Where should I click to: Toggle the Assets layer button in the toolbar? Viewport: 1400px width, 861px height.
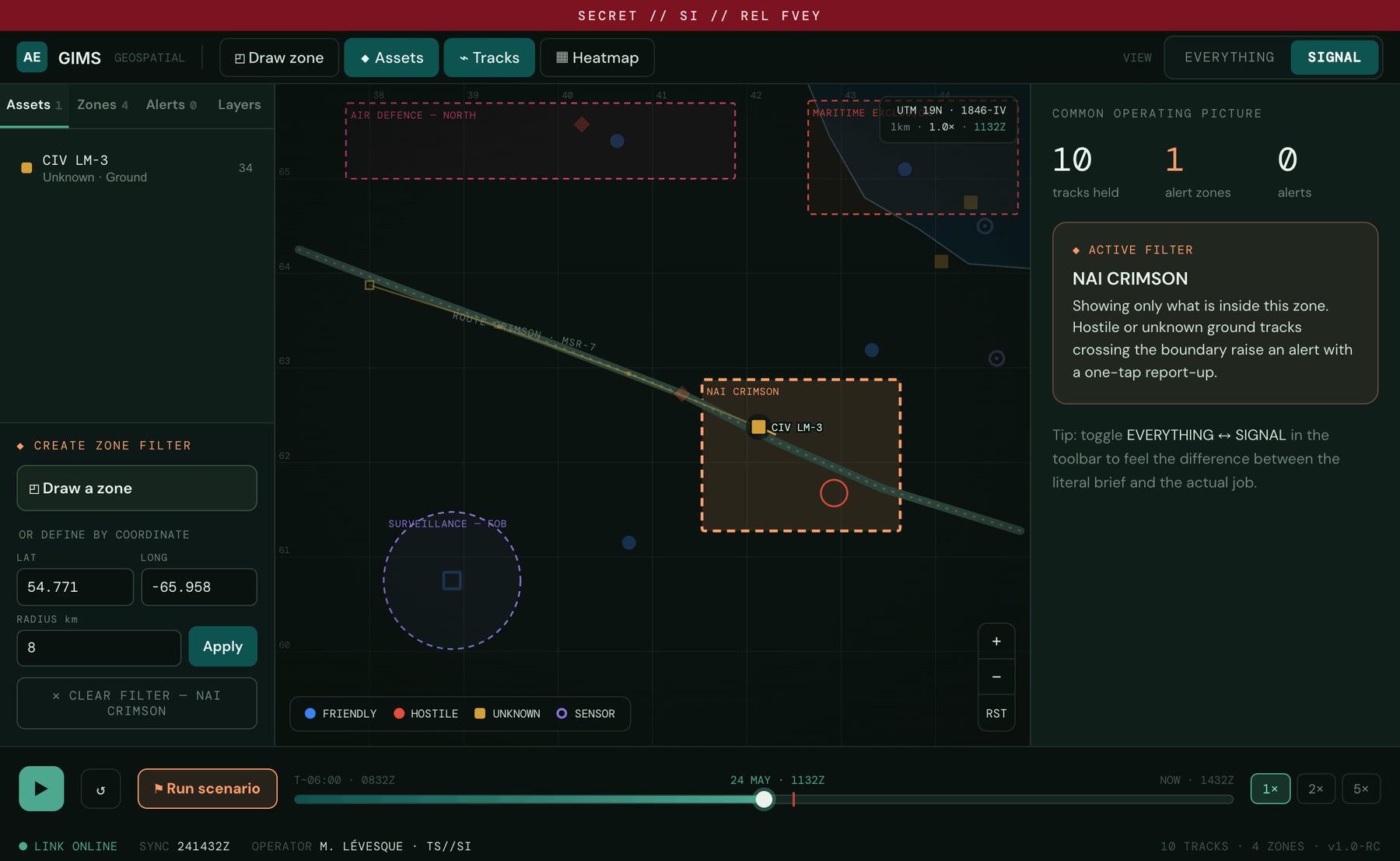point(391,58)
